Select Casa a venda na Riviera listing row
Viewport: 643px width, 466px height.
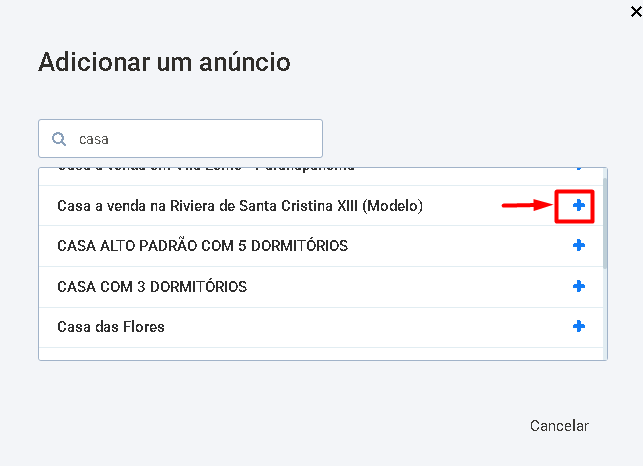coord(321,206)
